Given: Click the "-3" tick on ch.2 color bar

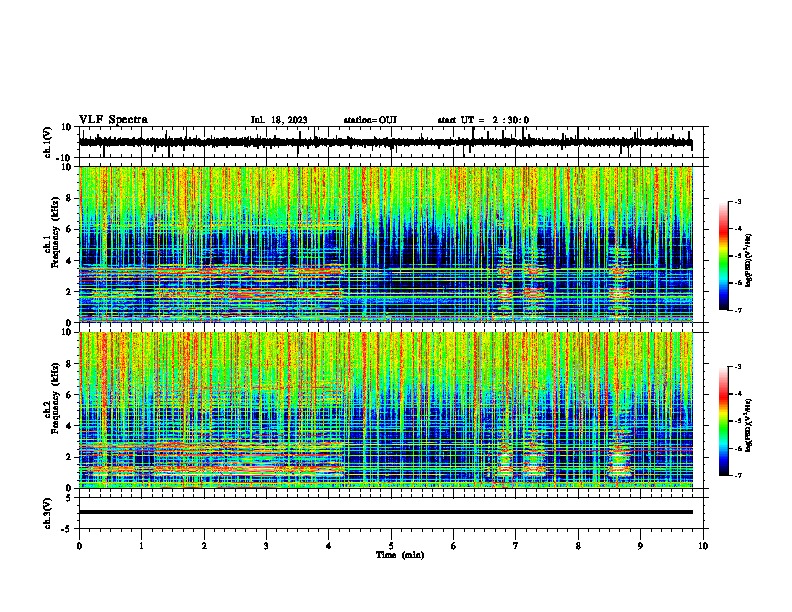Looking at the screenshot, I should coord(737,367).
